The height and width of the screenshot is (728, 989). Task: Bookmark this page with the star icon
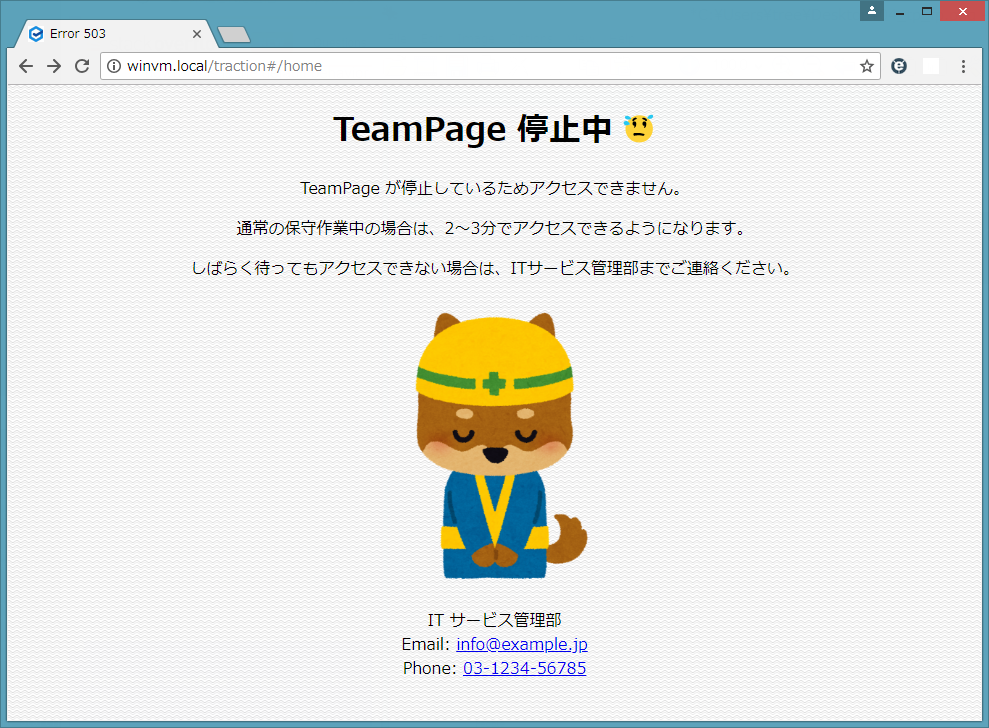click(x=866, y=66)
